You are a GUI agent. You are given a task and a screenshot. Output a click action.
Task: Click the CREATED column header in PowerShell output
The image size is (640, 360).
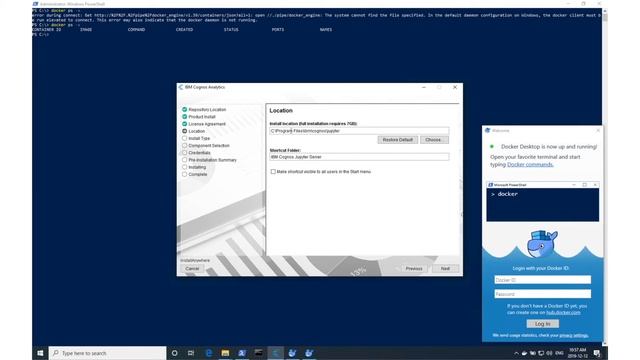184,30
